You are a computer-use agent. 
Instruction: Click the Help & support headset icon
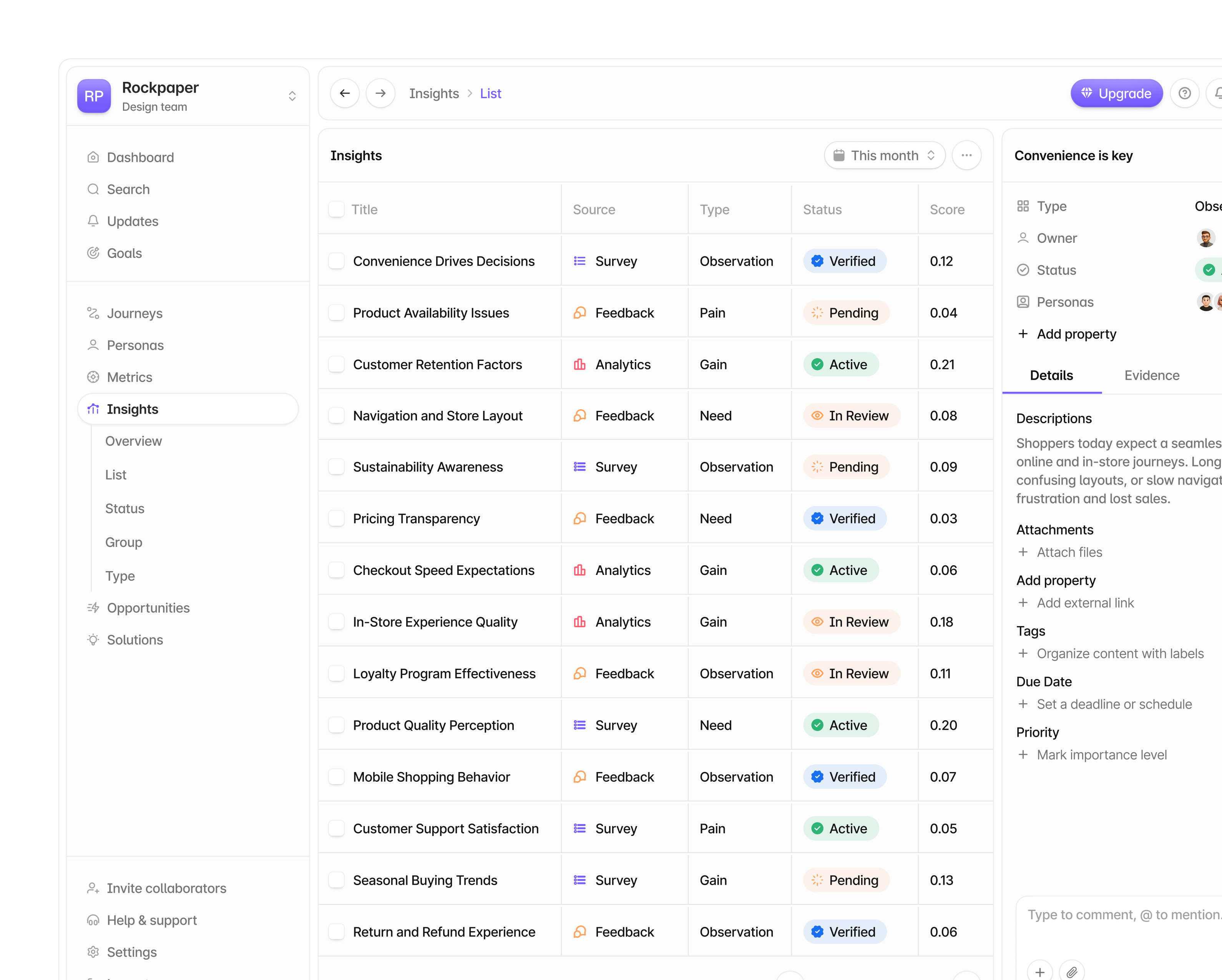tap(93, 920)
